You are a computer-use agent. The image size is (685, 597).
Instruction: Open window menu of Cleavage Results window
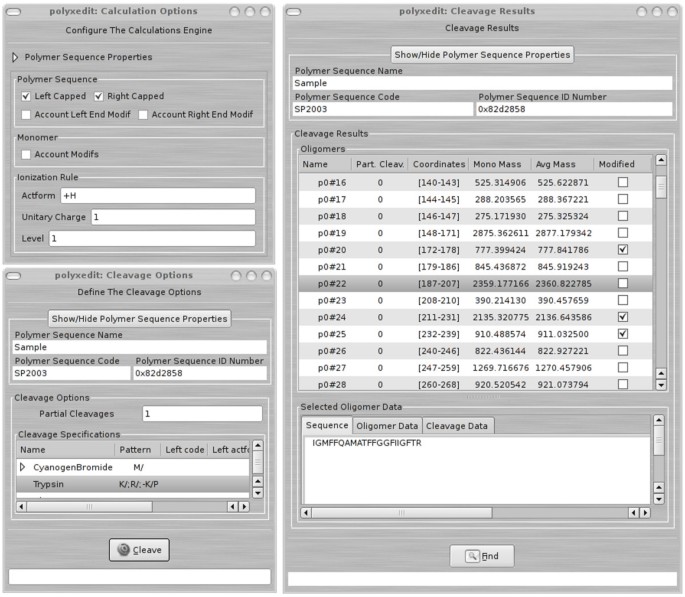click(293, 11)
